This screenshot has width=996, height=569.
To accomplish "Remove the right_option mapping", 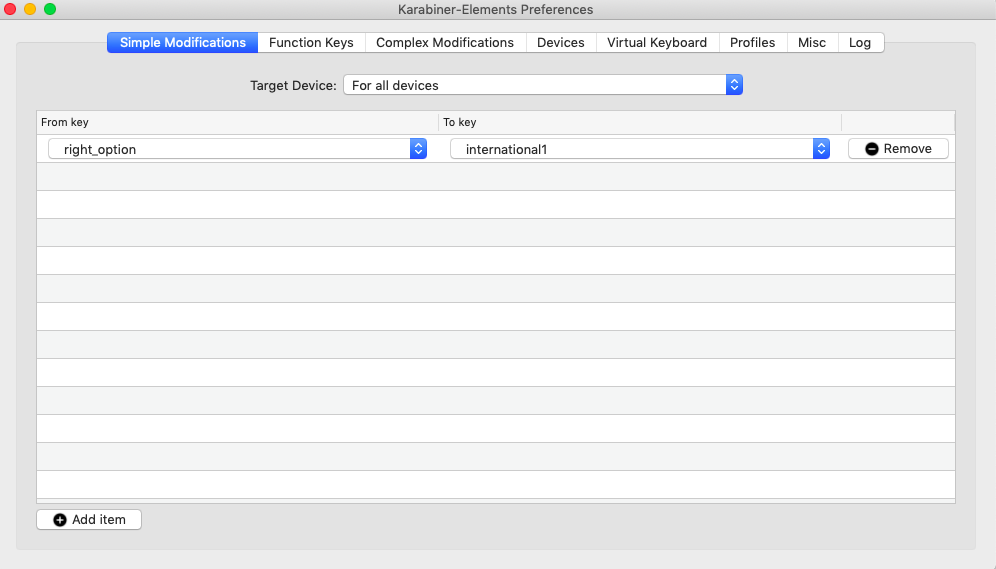I will tap(898, 149).
